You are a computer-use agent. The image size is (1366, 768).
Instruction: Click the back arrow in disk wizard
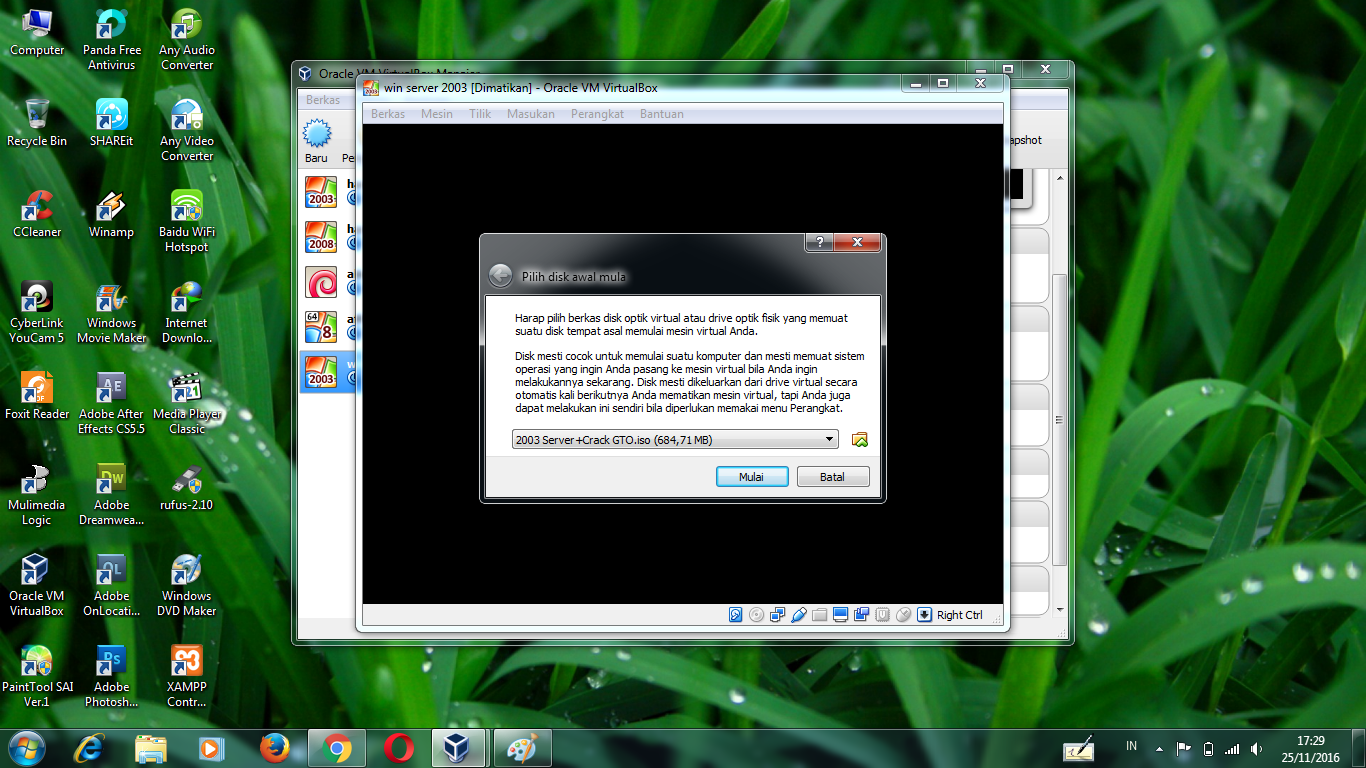(x=500, y=276)
